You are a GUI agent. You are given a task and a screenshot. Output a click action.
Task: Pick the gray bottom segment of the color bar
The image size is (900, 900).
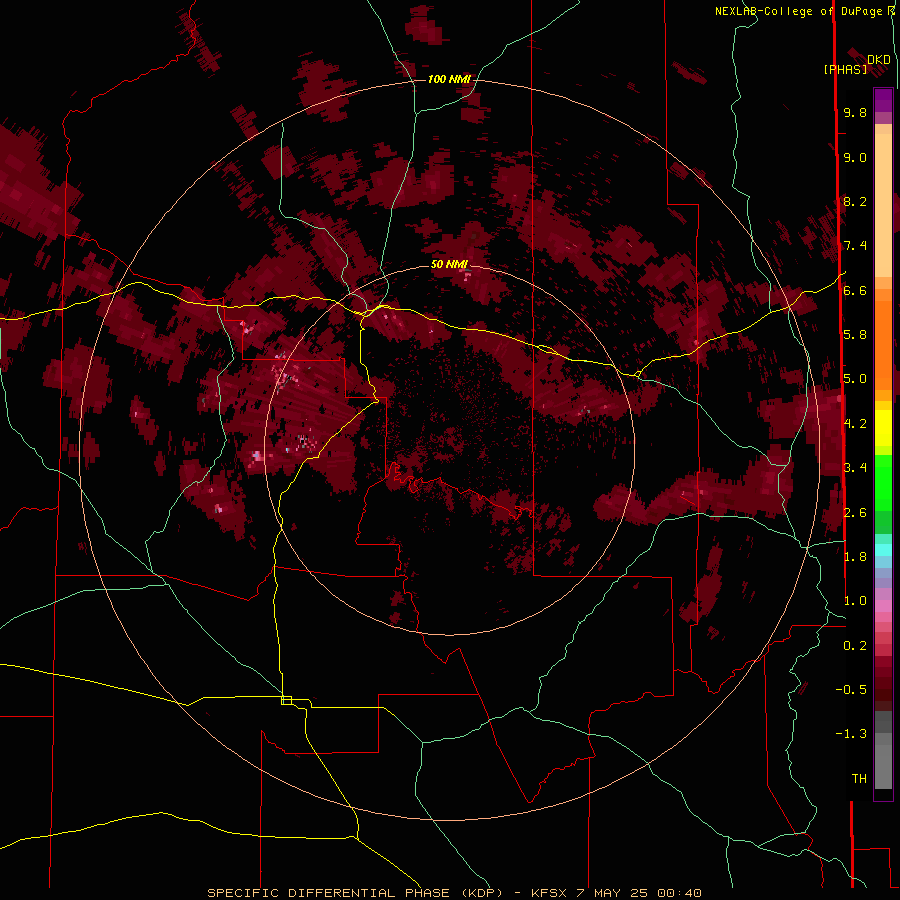pos(883,761)
